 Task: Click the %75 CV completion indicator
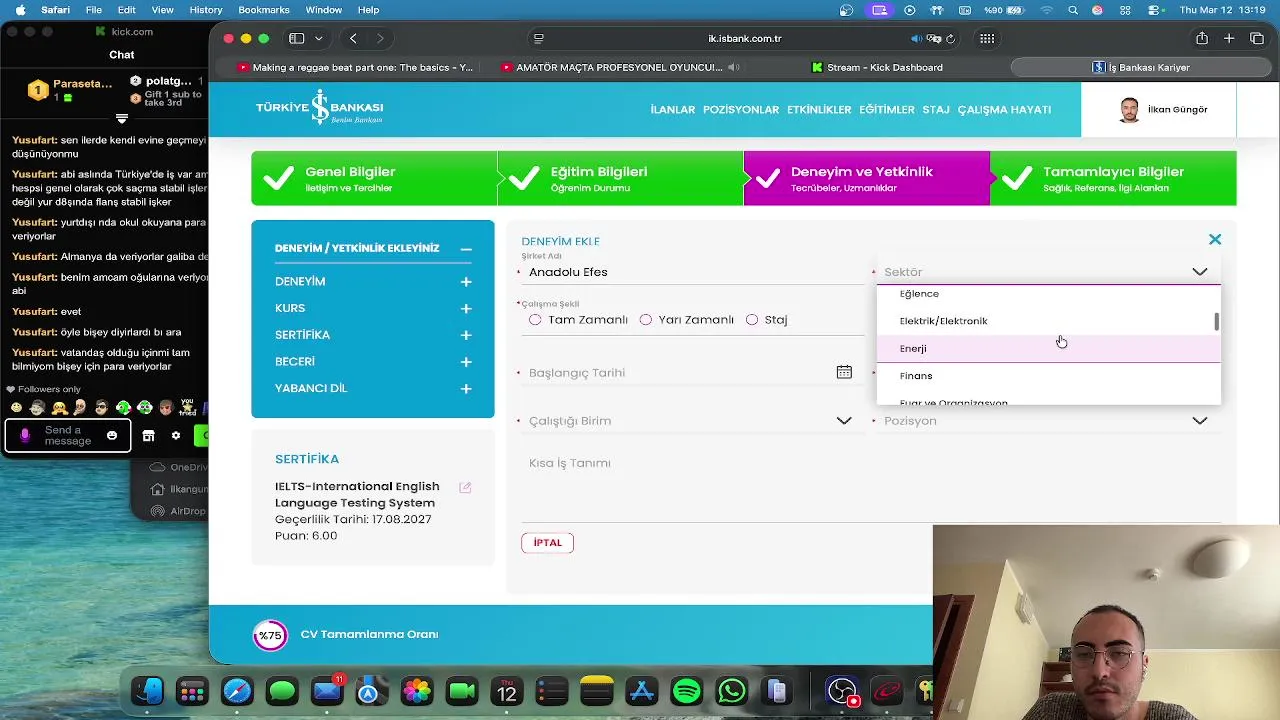click(x=270, y=635)
